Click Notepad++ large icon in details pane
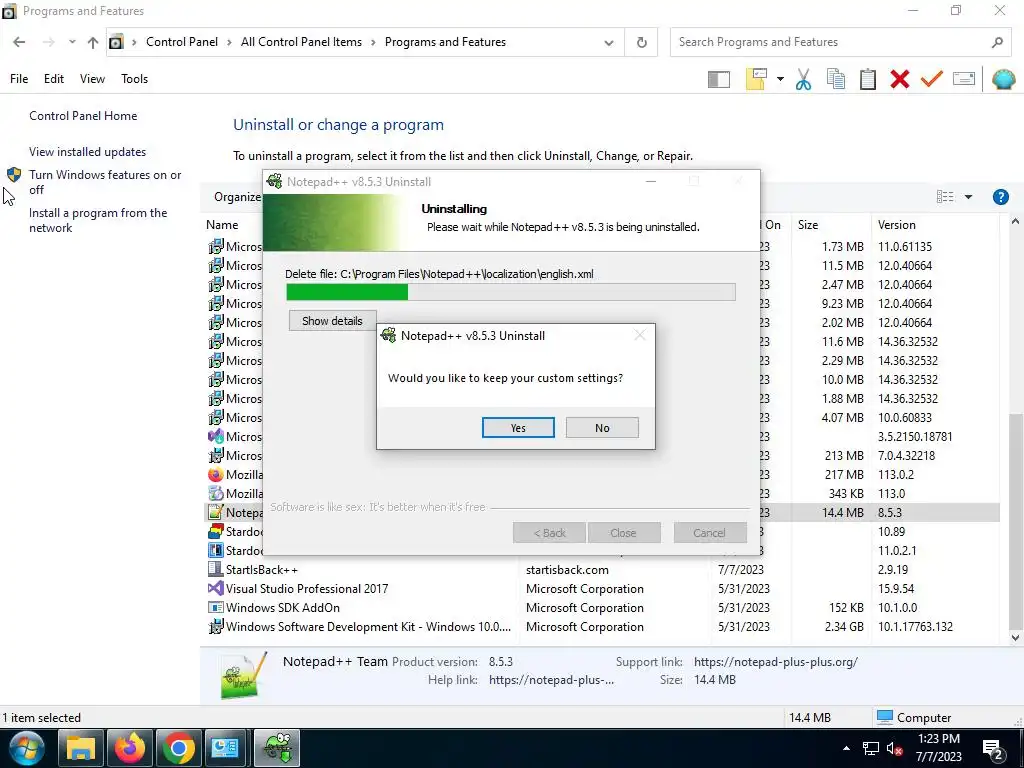Viewport: 1024px width, 768px height. [x=243, y=676]
